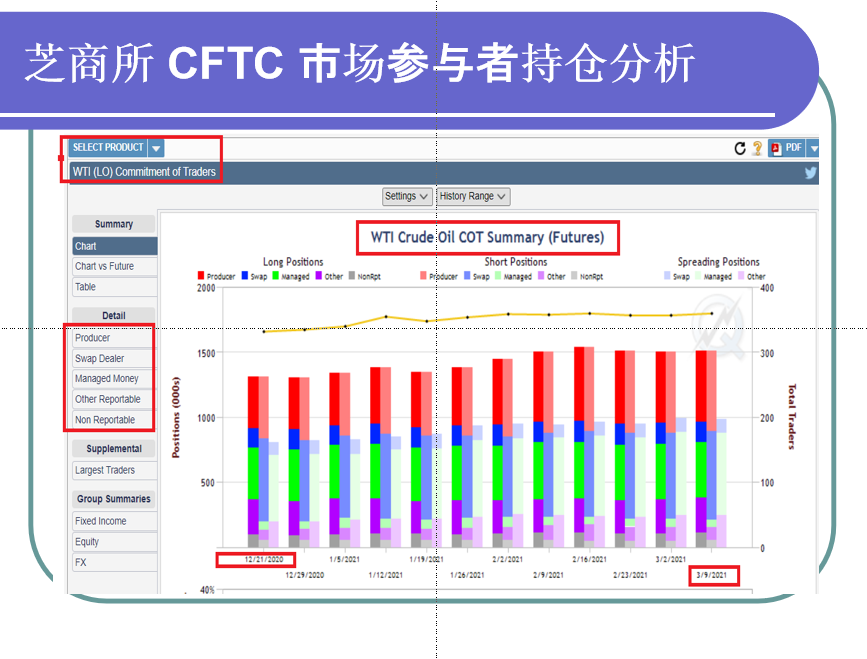Open the Other Reportable detail view
Screen dimensions: 867x659
(x=113, y=399)
